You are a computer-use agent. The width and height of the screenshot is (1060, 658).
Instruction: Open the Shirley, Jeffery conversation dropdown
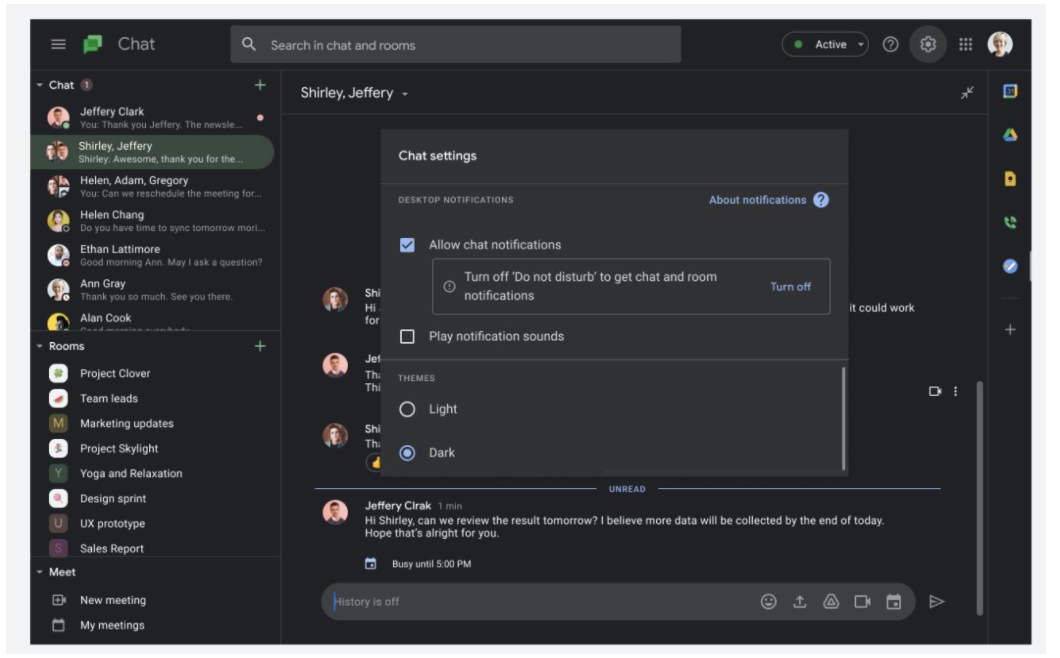coord(405,94)
